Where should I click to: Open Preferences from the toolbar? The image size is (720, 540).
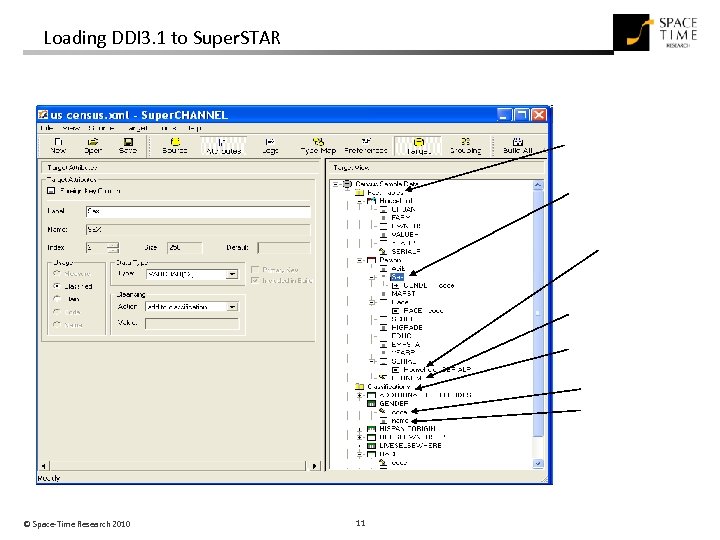click(x=366, y=146)
